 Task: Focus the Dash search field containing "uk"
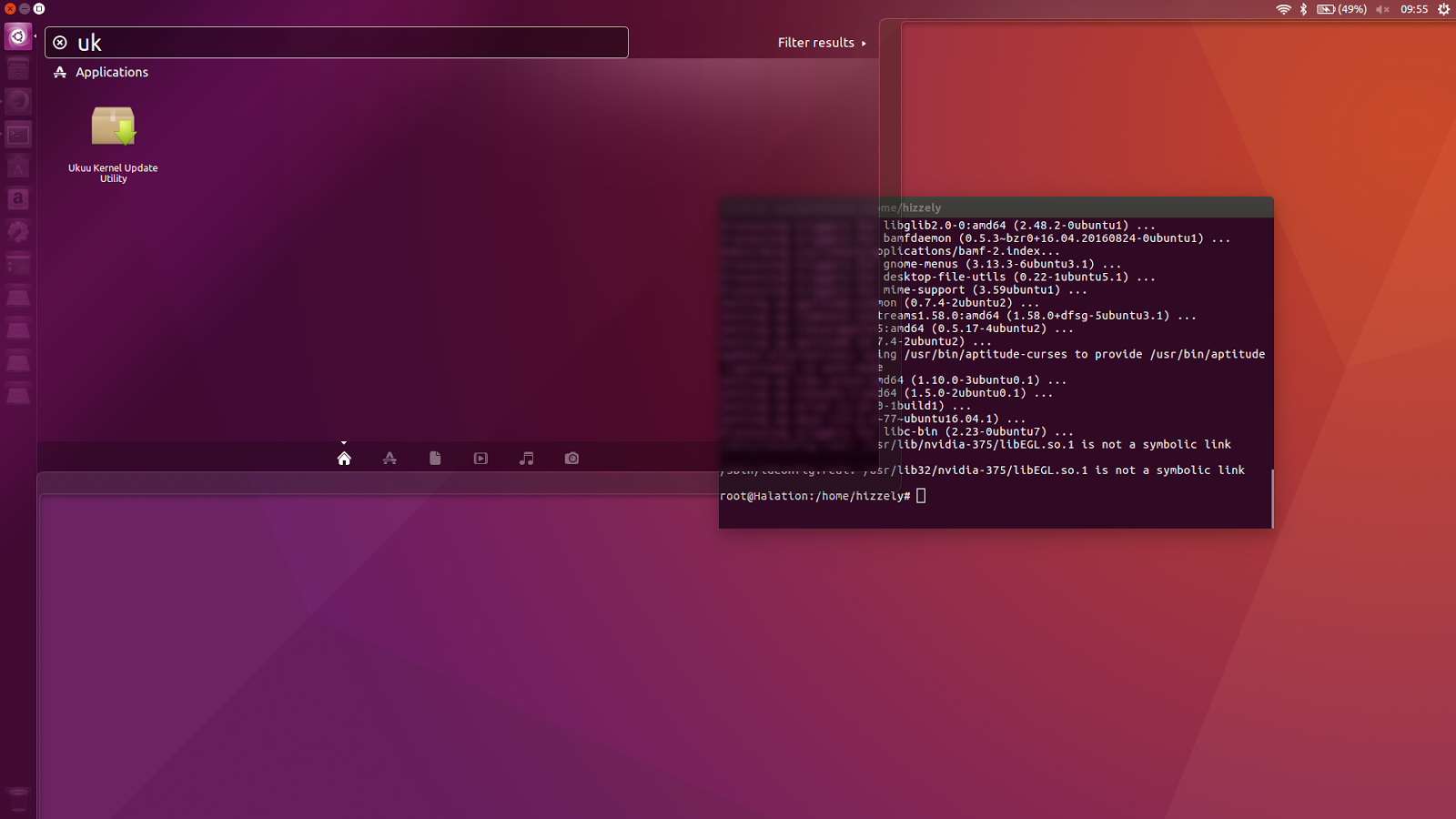[337, 43]
